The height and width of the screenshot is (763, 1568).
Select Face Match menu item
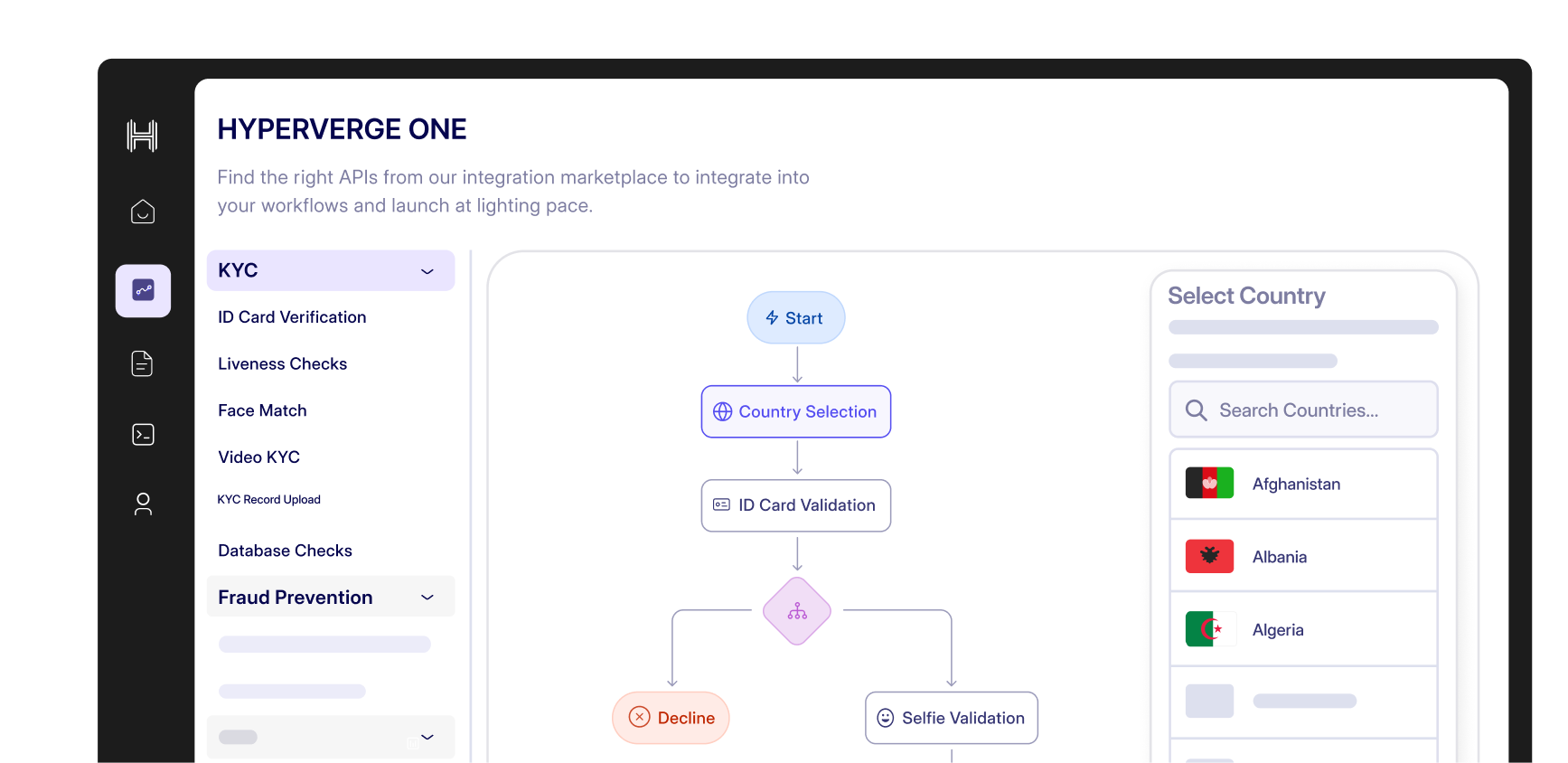262,410
